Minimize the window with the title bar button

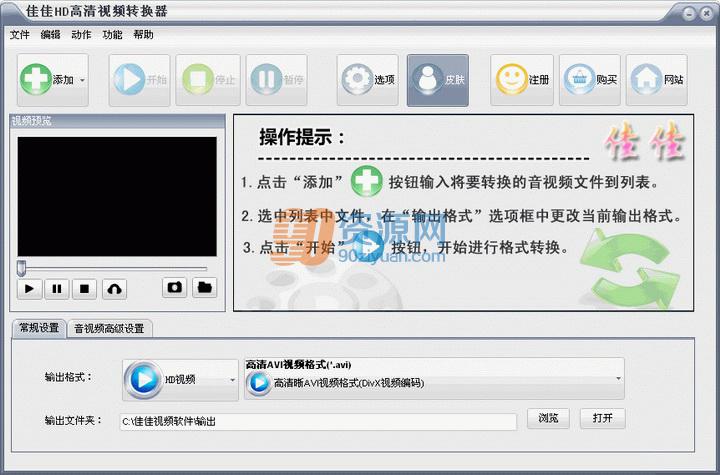[x=689, y=14]
